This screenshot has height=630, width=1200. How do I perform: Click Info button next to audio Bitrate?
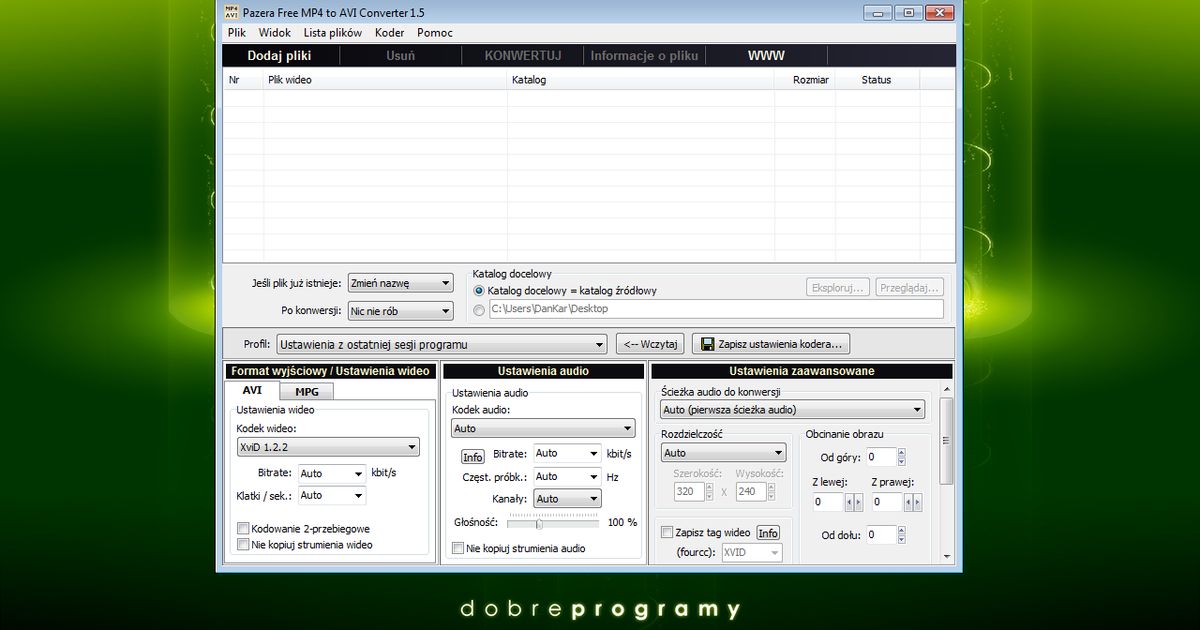(x=472, y=457)
